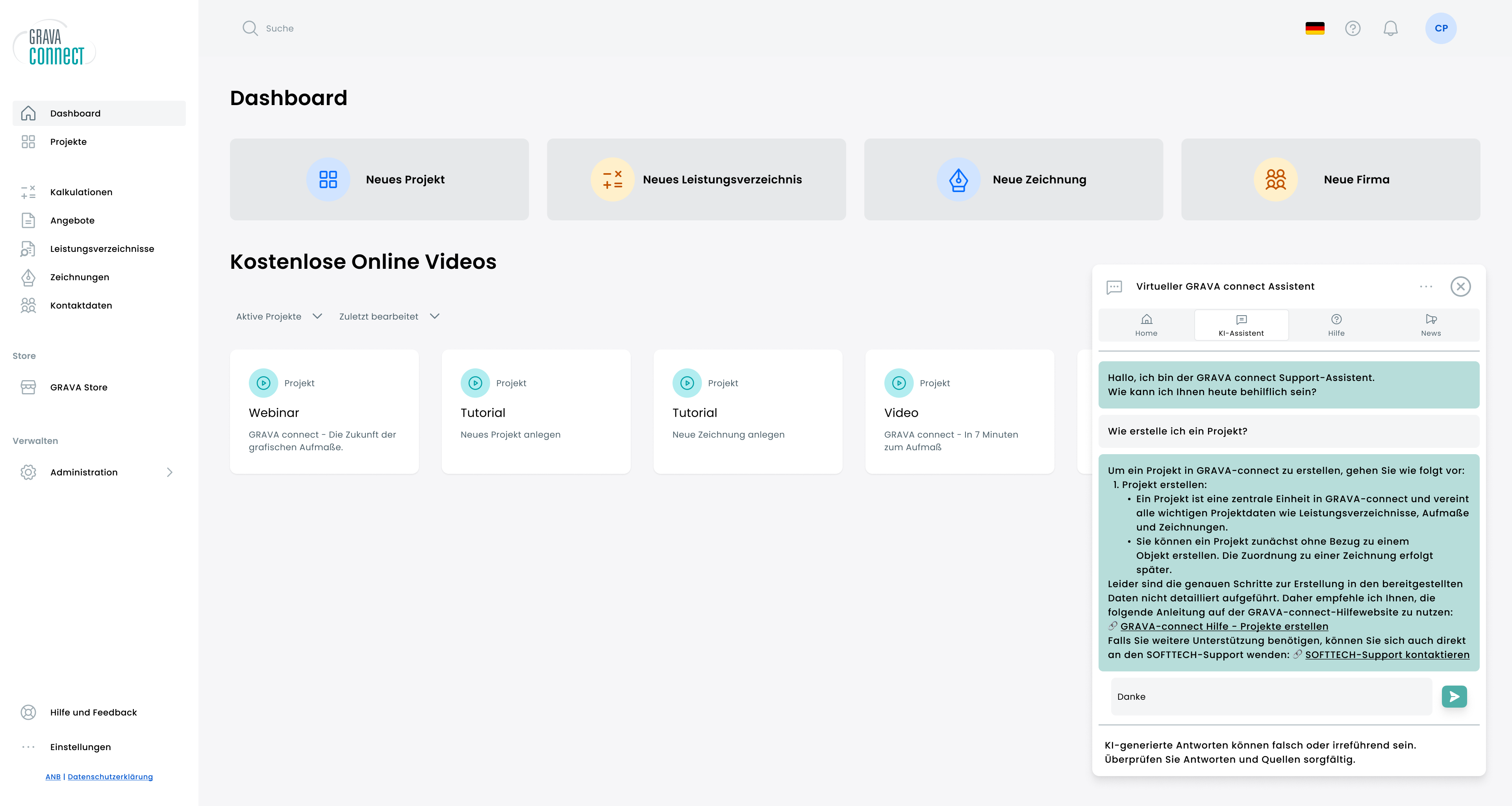Click the Neues Leistungsverzeichnis calculator icon
Viewport: 1512px width, 806px height.
(612, 179)
